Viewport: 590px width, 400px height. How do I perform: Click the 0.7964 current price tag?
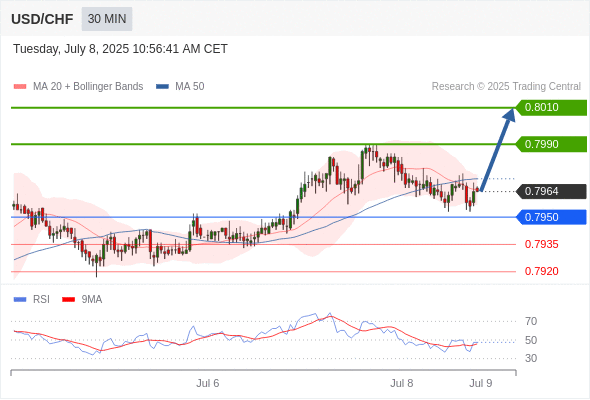tap(551, 191)
